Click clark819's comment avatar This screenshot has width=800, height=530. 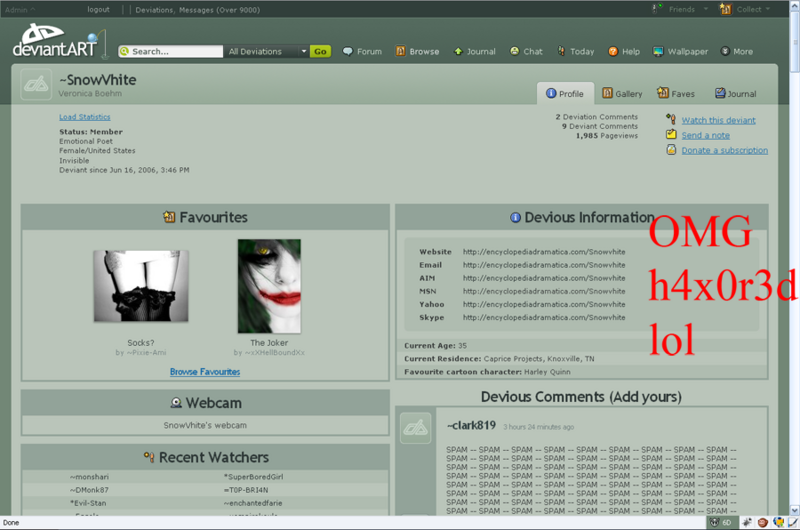tap(416, 428)
